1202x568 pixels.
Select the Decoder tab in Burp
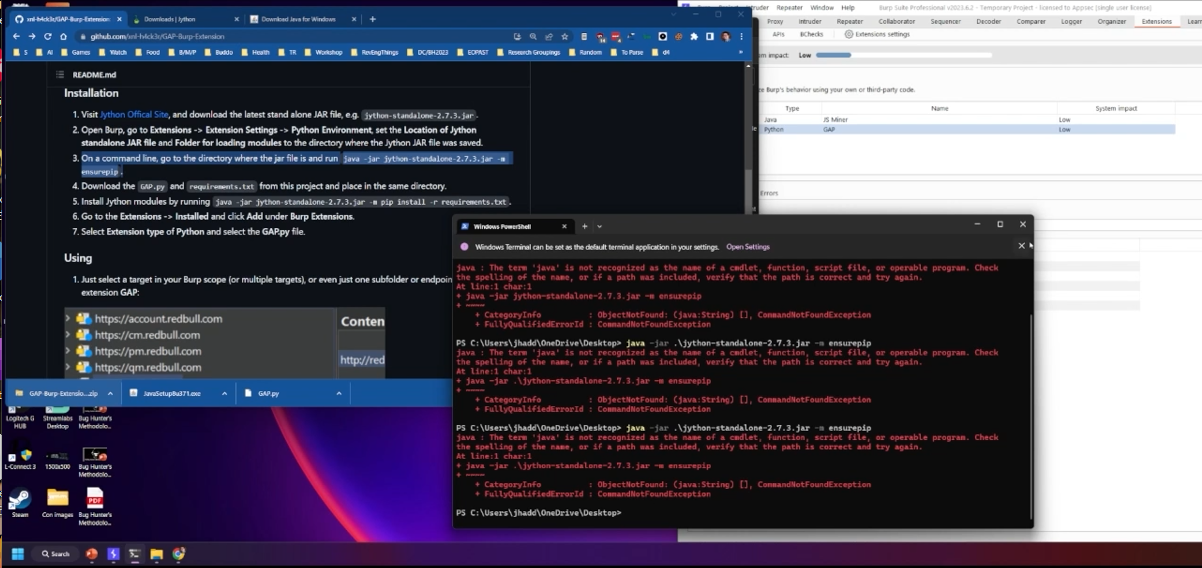coord(988,21)
